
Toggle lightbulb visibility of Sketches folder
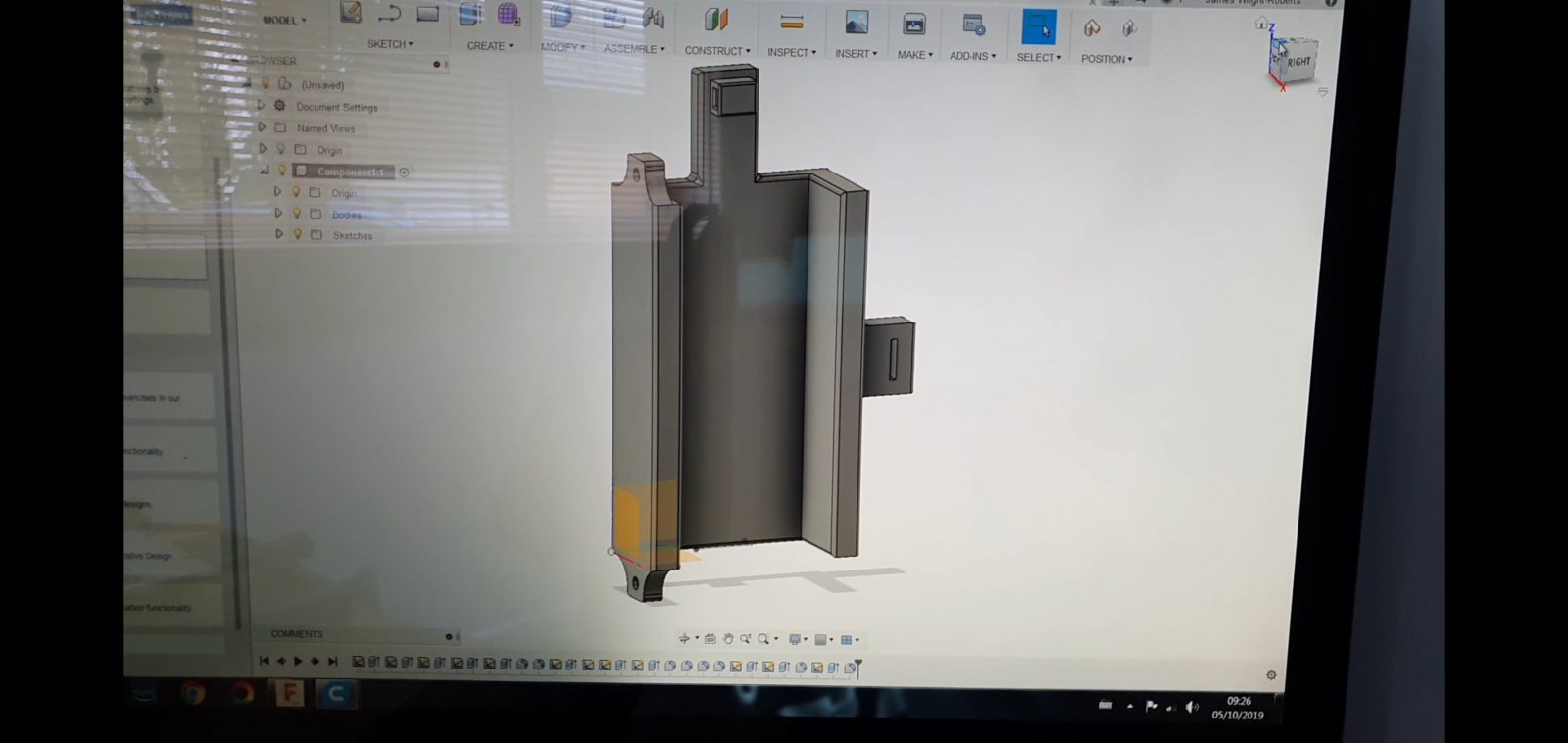pos(298,234)
